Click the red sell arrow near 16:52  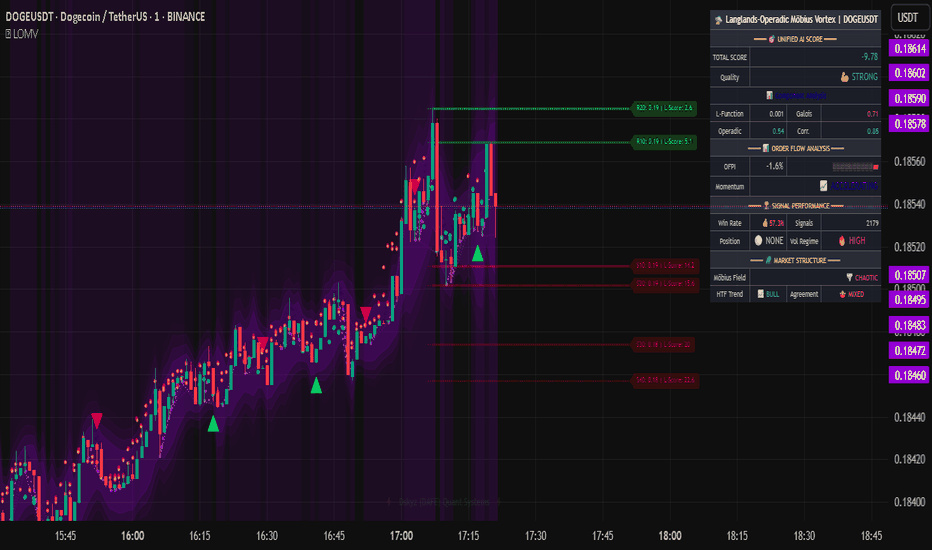click(366, 315)
